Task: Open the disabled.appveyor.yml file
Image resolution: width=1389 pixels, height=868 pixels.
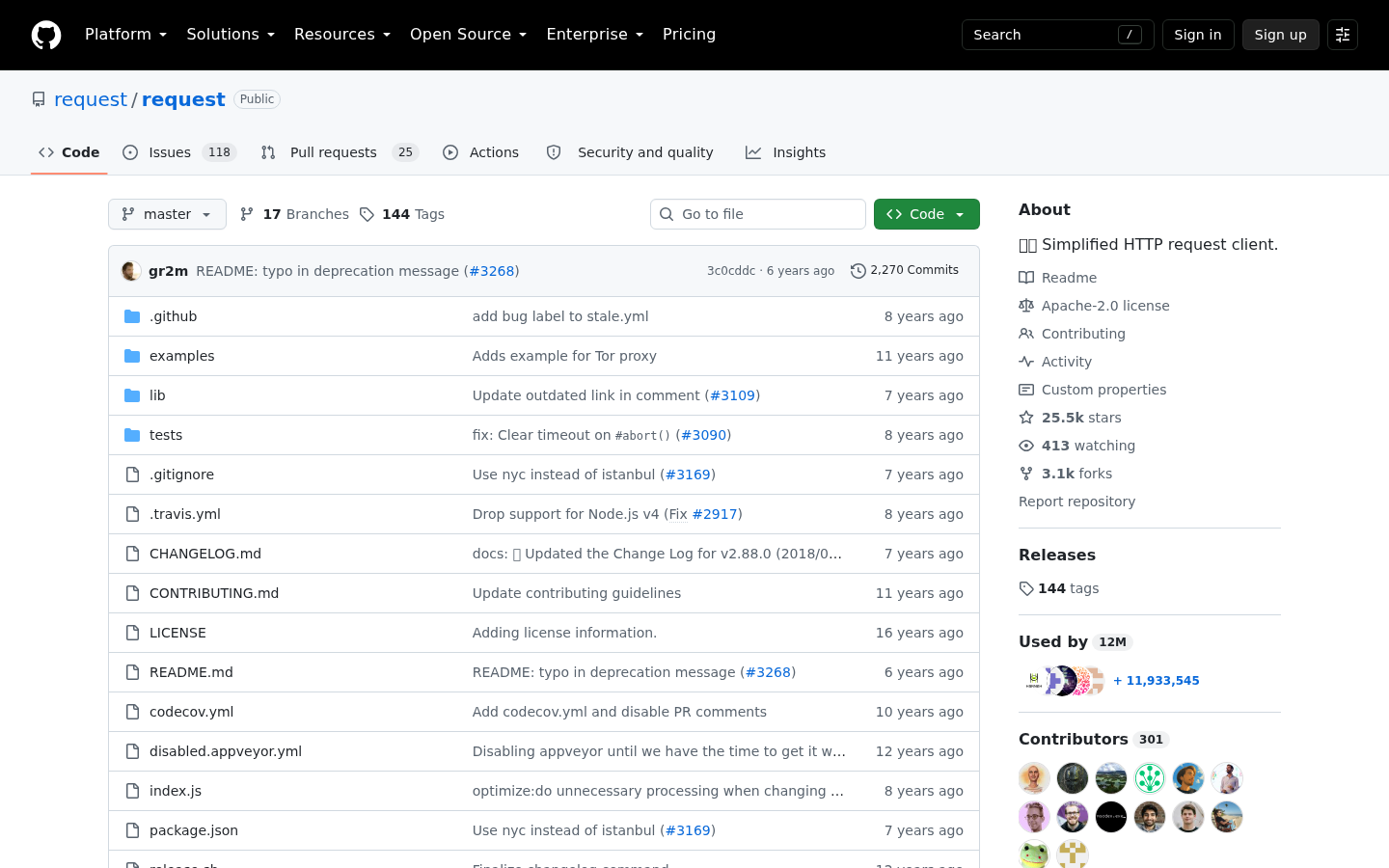Action: tap(226, 751)
